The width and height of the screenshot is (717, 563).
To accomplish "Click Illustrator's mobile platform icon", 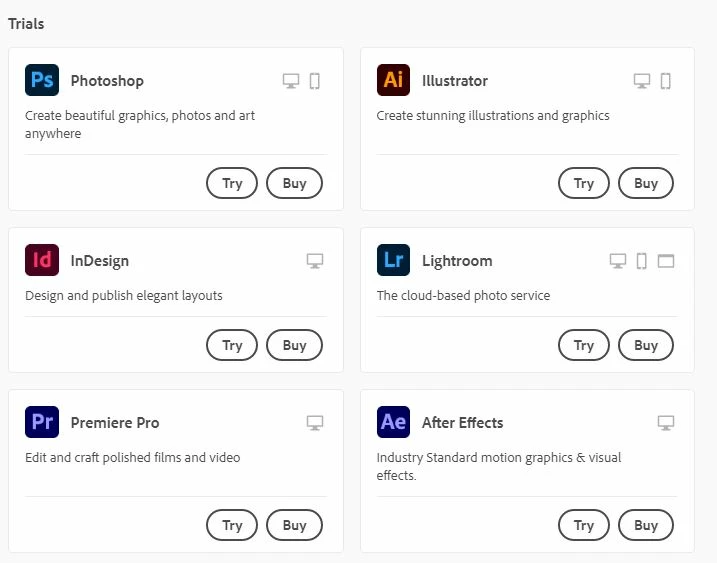I will coord(666,81).
